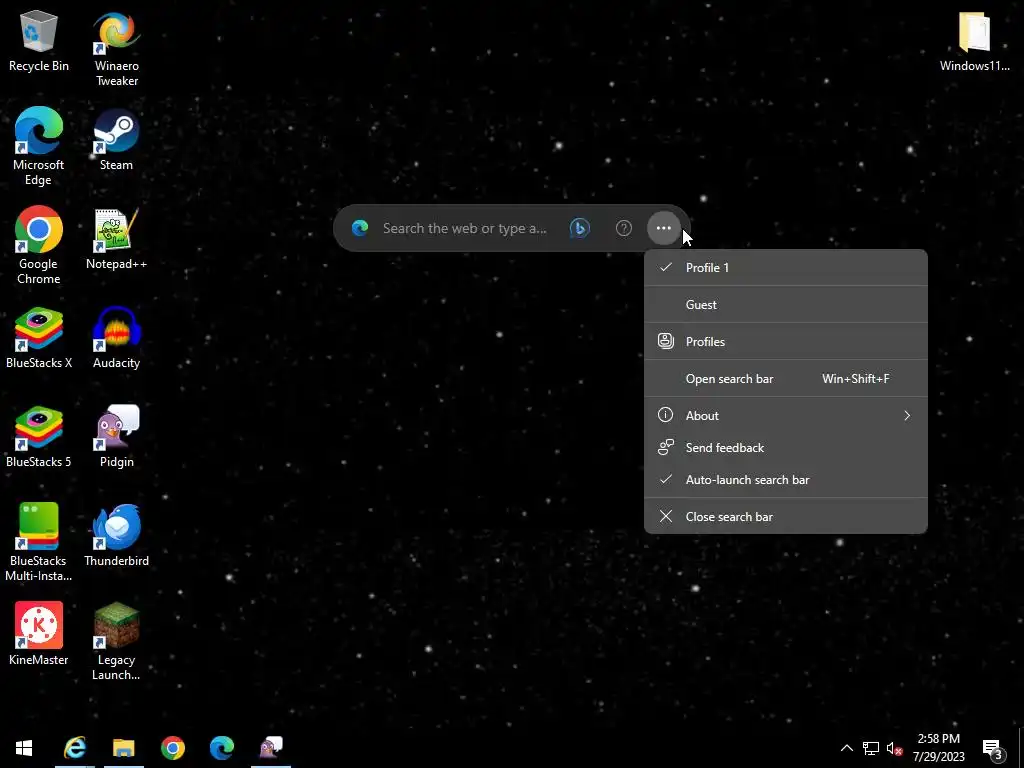Open the Windows Start menu

[24, 748]
